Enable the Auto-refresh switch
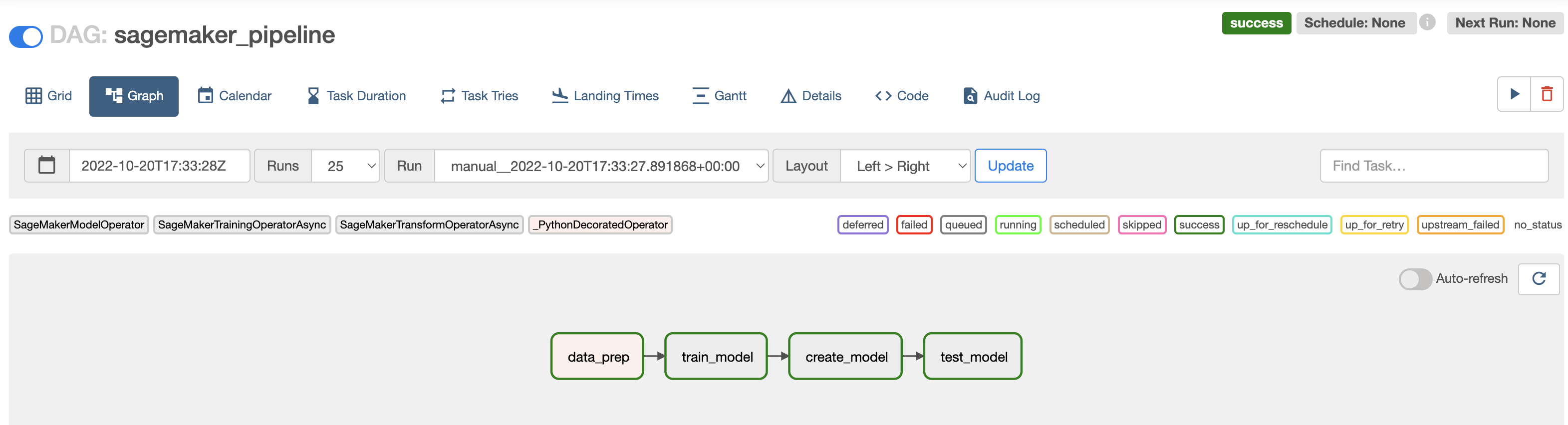The image size is (1568, 425). pyautogui.click(x=1415, y=279)
